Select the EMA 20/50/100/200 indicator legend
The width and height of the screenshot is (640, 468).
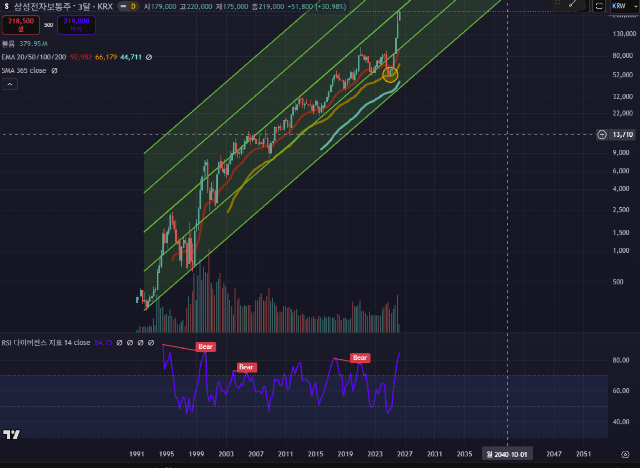(34, 57)
